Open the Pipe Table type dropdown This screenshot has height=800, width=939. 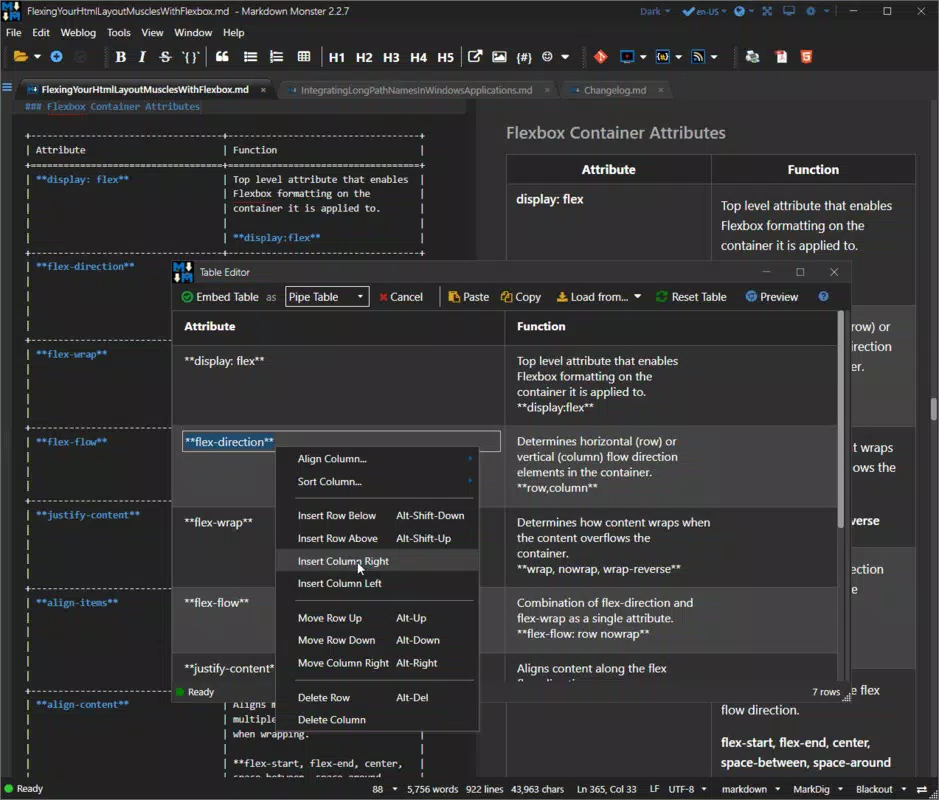coord(327,297)
